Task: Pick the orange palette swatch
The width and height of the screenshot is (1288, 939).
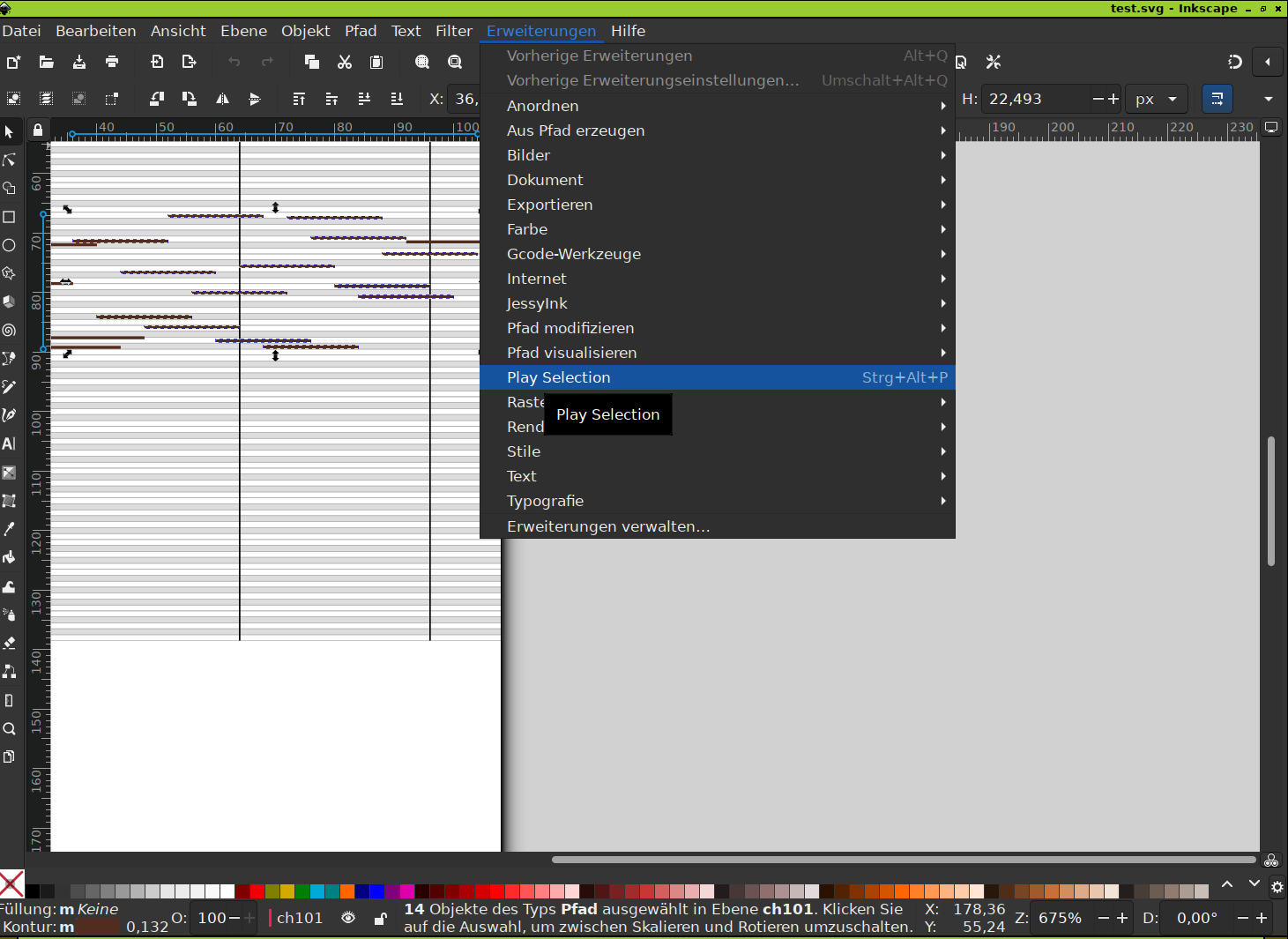Action: click(x=347, y=891)
